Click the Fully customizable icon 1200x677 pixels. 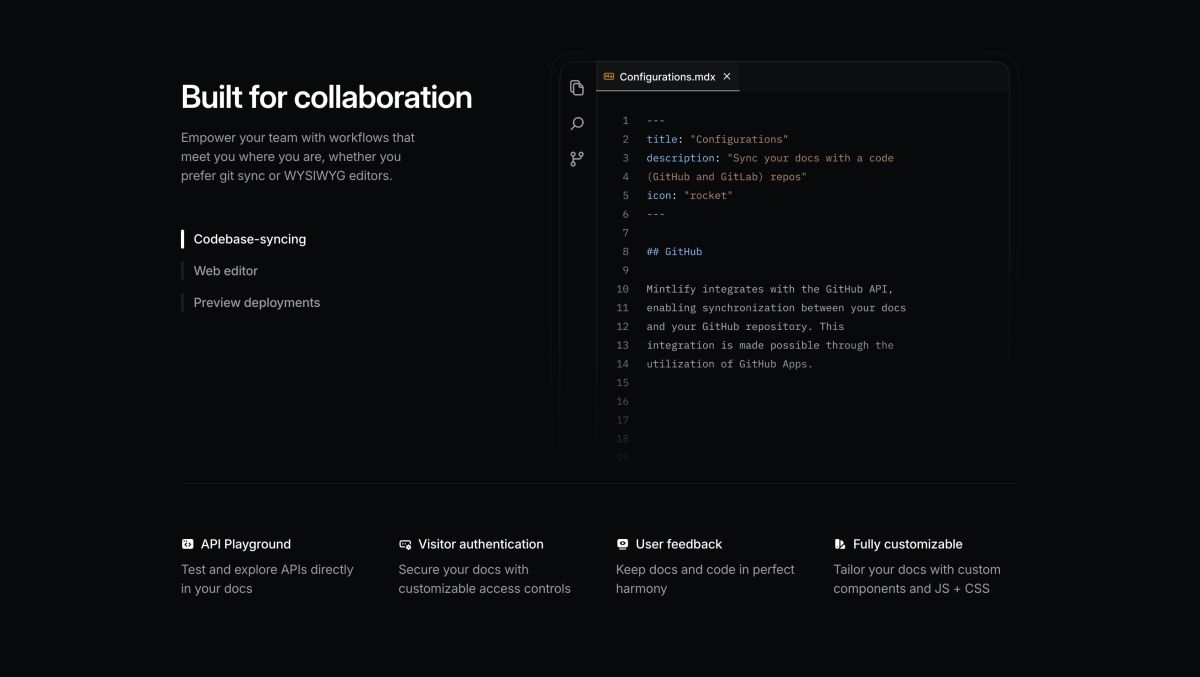coord(840,544)
